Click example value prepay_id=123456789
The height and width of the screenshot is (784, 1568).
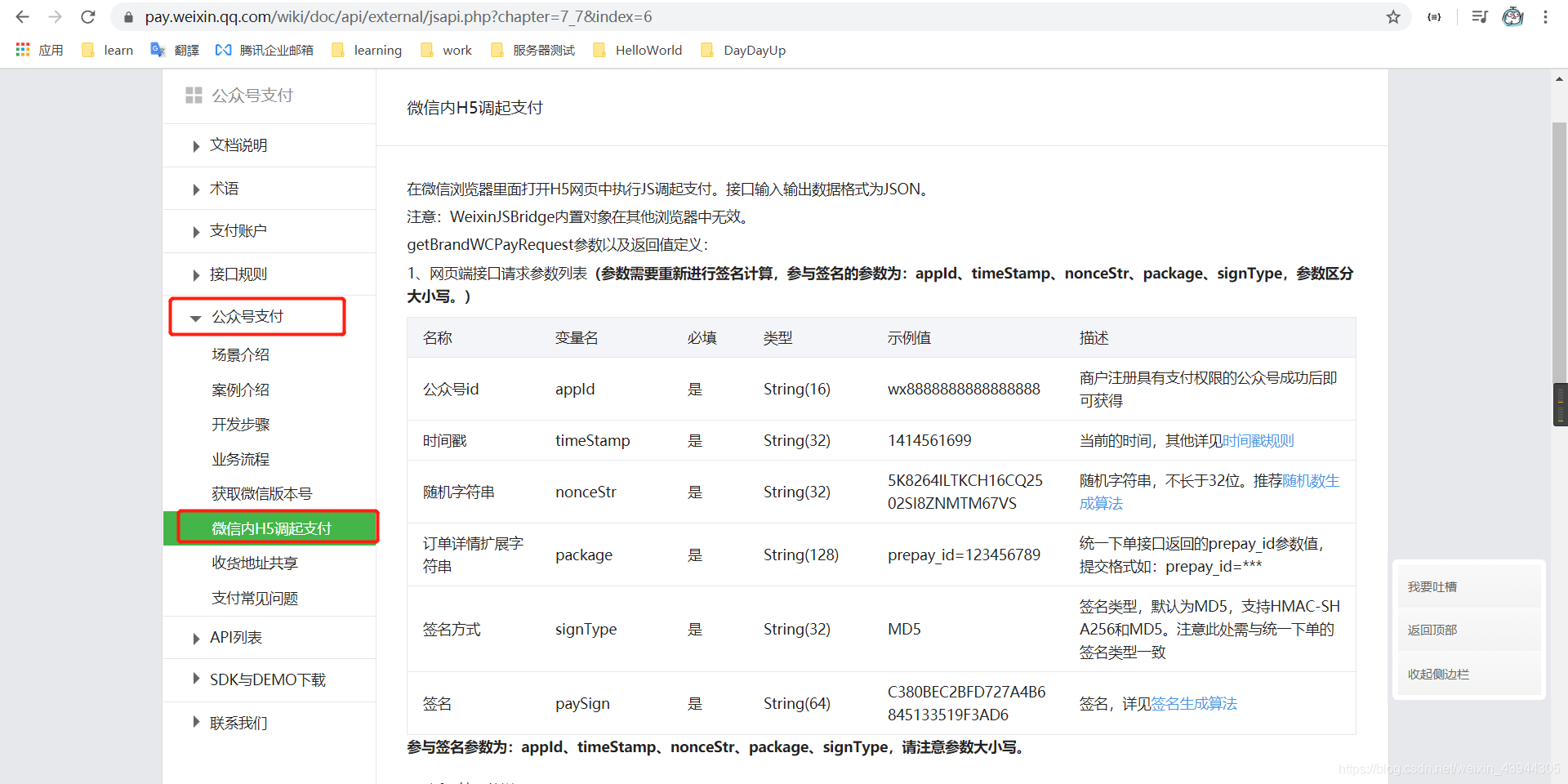pyautogui.click(x=964, y=555)
